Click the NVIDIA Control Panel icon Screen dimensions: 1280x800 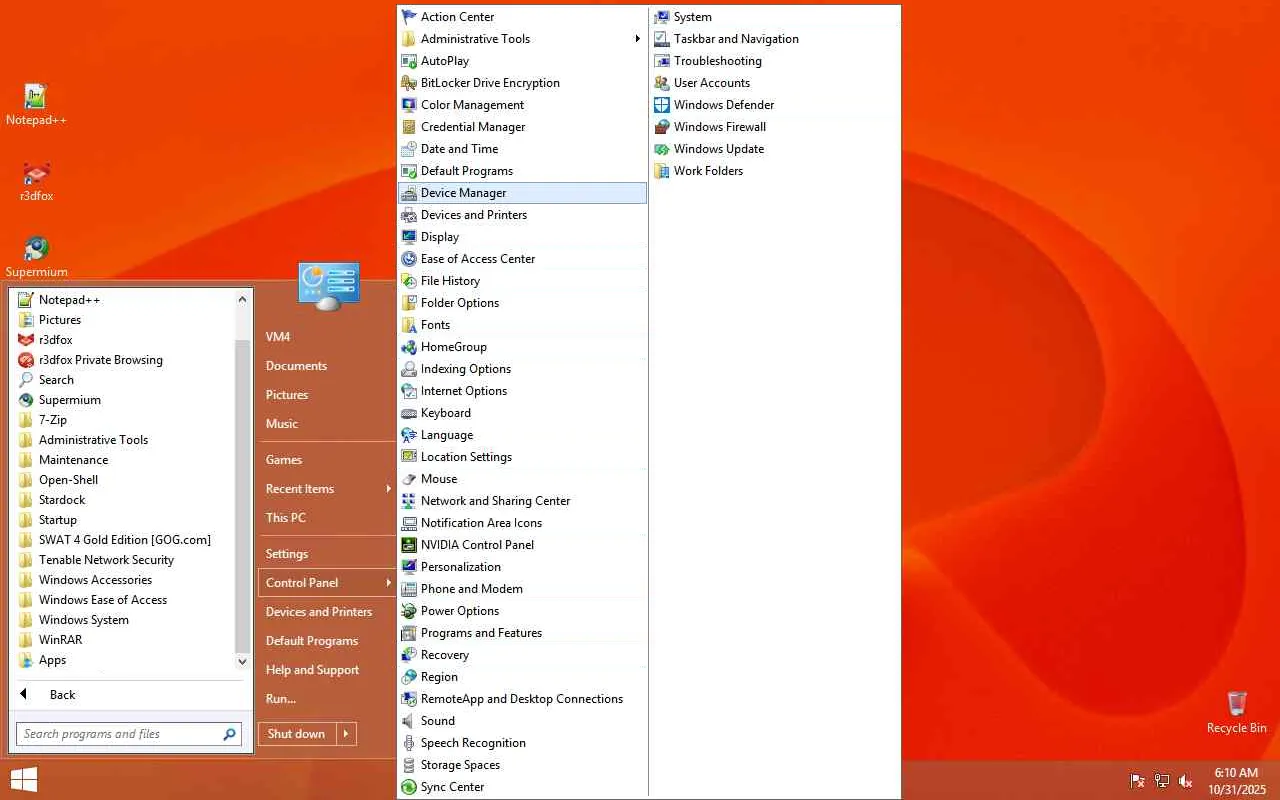(x=409, y=545)
